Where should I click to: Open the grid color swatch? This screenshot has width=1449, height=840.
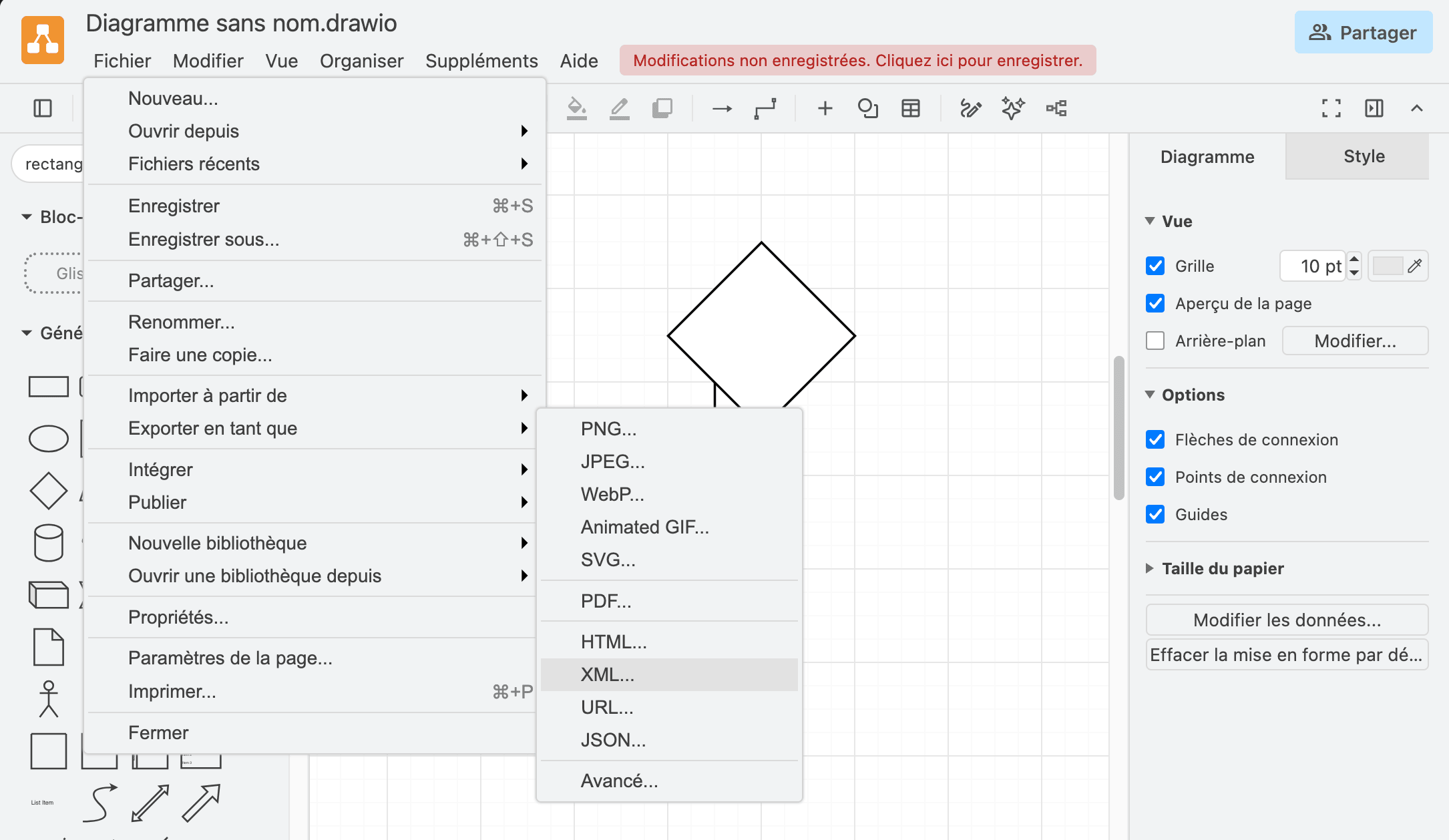(1398, 266)
